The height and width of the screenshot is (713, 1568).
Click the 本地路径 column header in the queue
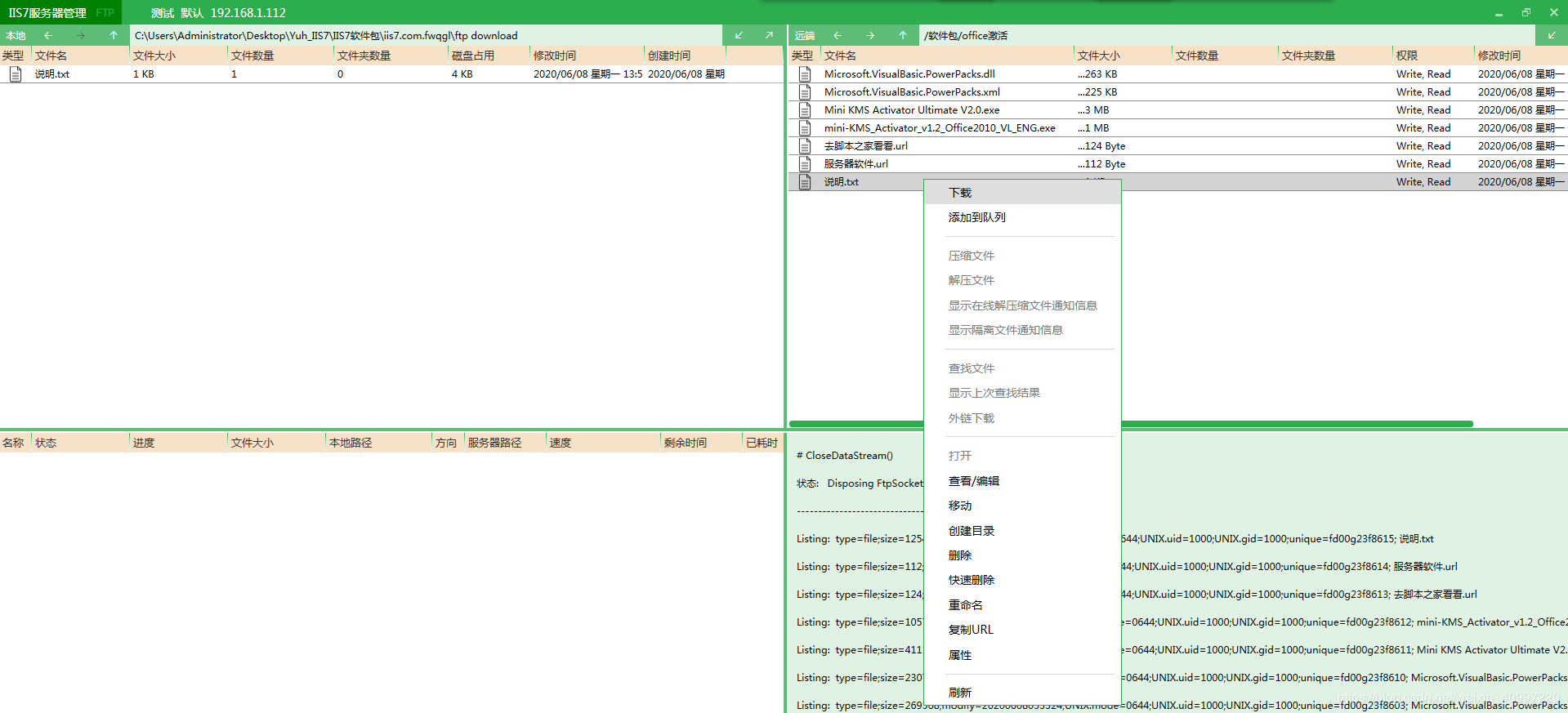378,443
